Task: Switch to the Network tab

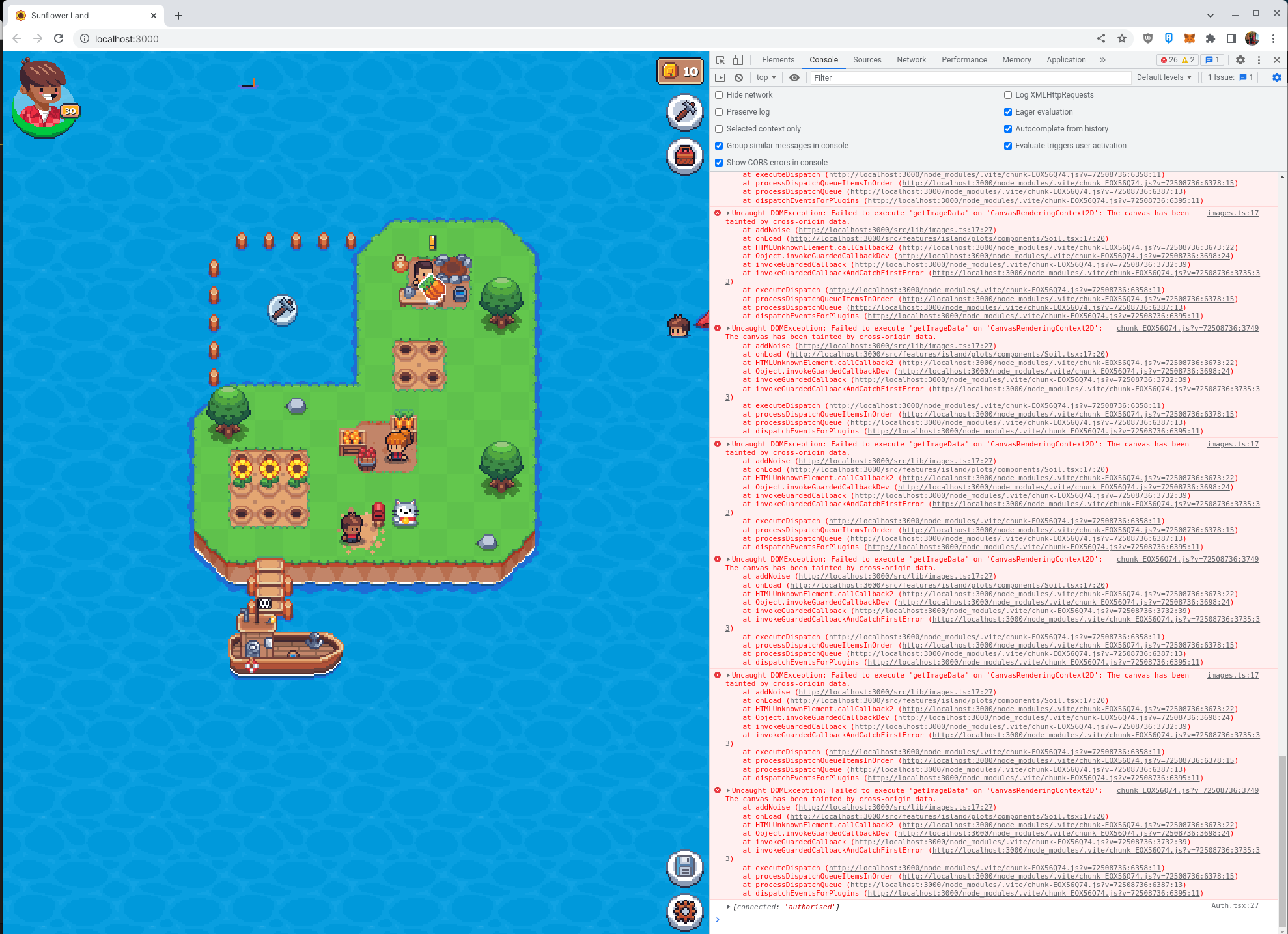Action: pos(911,59)
